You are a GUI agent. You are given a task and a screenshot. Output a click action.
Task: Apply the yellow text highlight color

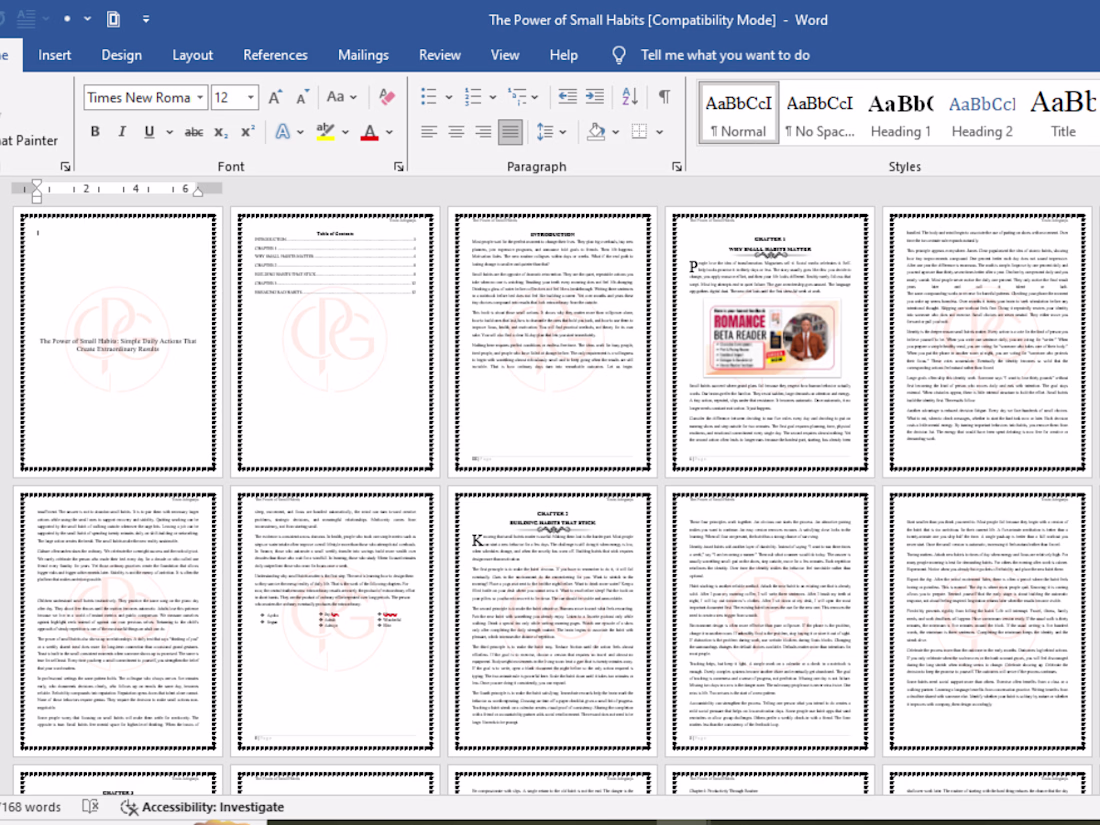(325, 131)
